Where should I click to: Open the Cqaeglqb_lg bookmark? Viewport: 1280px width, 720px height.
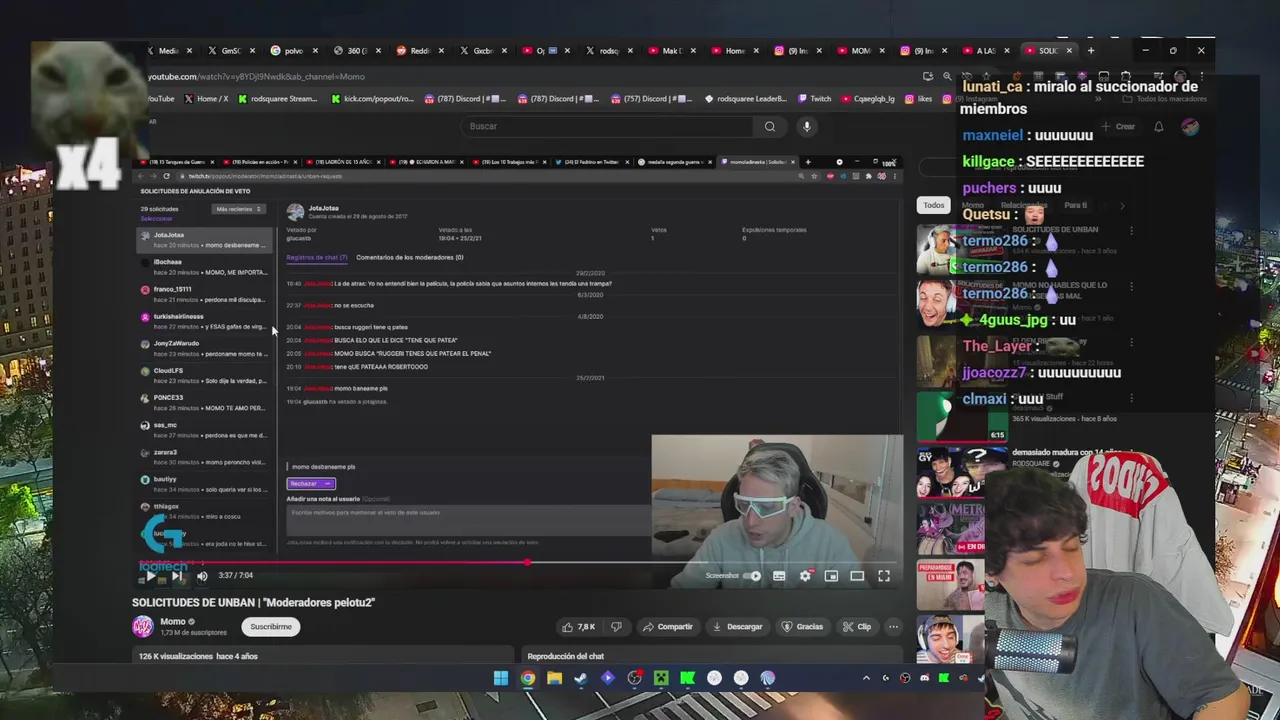click(x=868, y=99)
